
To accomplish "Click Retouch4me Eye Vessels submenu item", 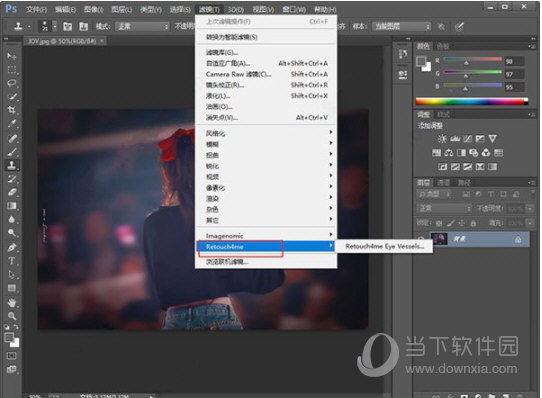I will click(384, 246).
